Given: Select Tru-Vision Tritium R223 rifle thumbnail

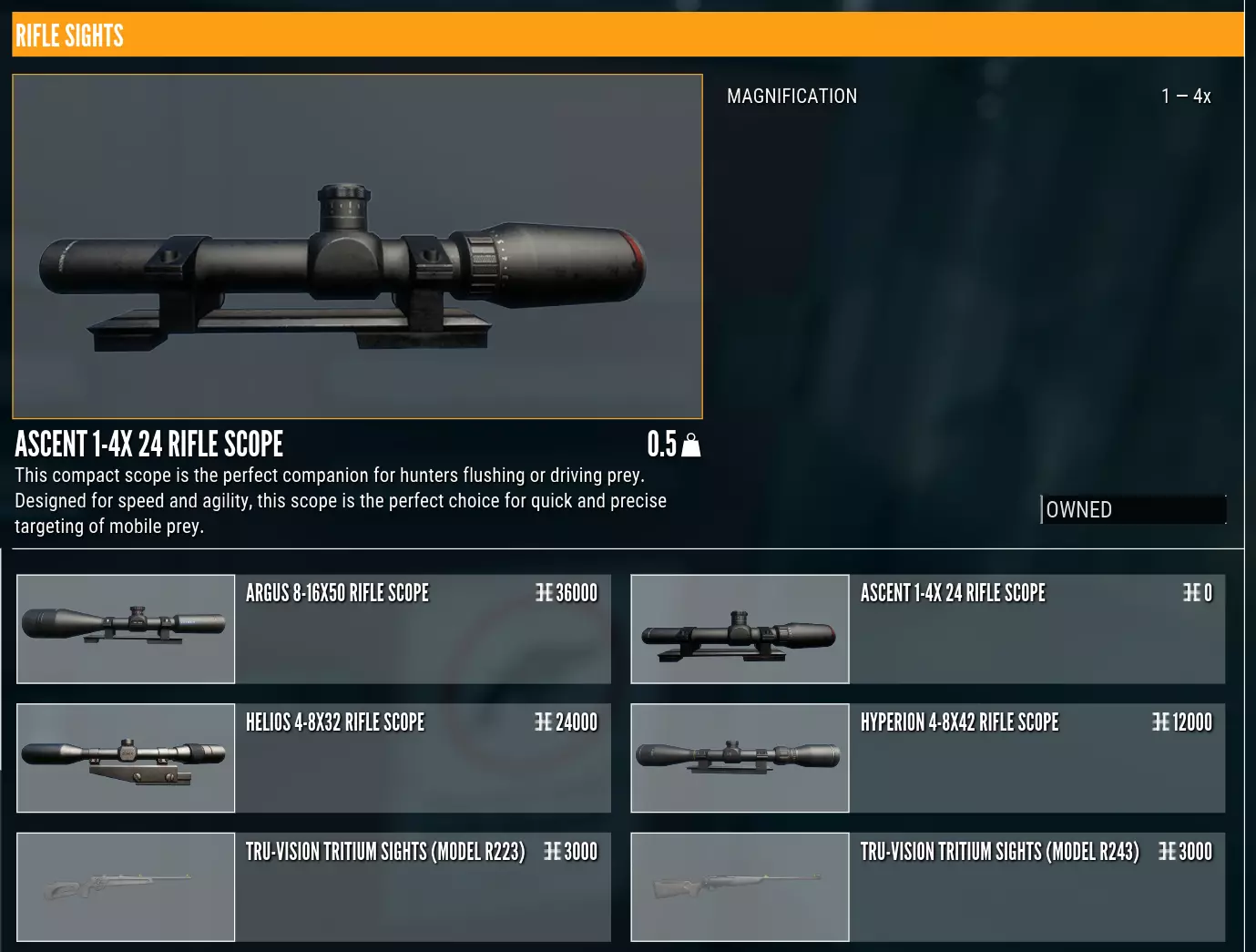Looking at the screenshot, I should tap(126, 887).
